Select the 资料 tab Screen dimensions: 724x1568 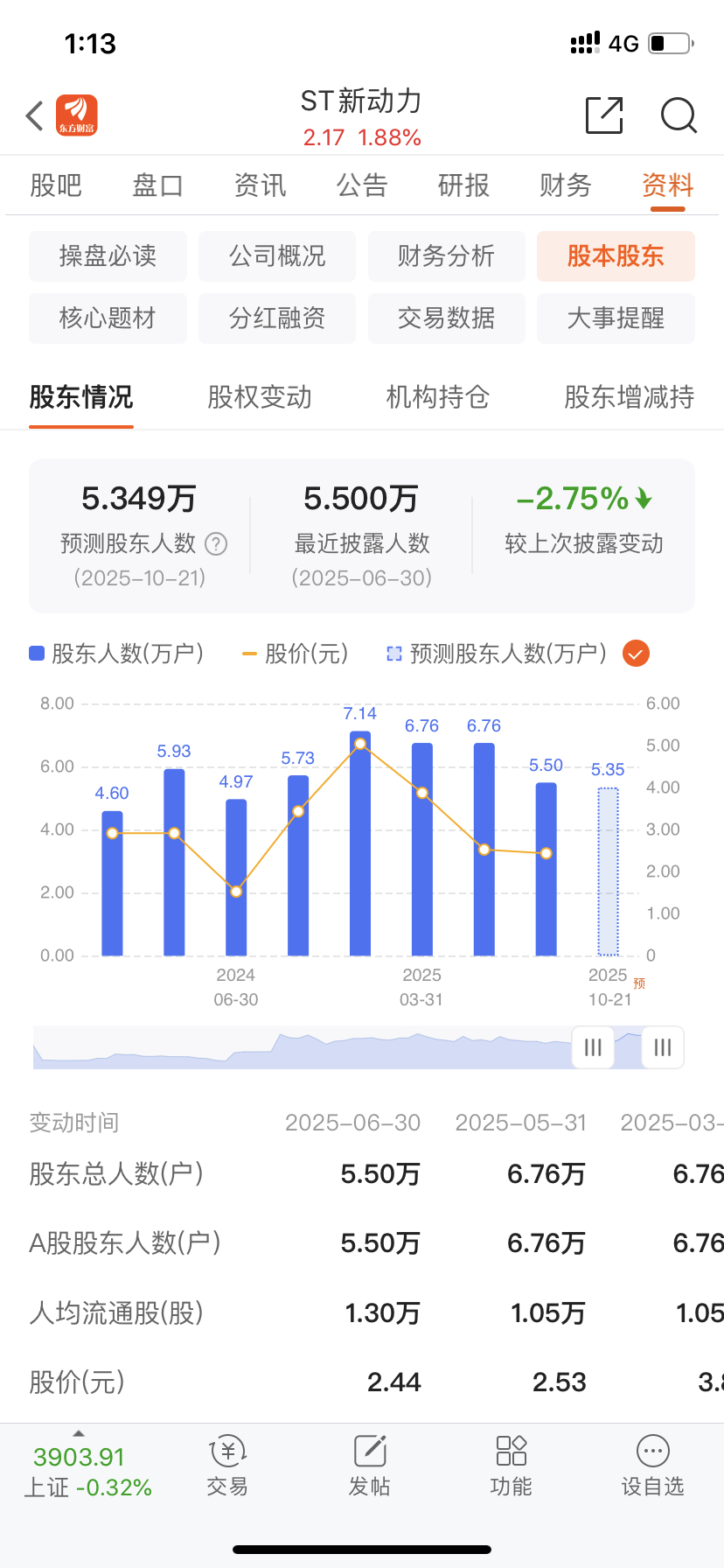coord(668,185)
